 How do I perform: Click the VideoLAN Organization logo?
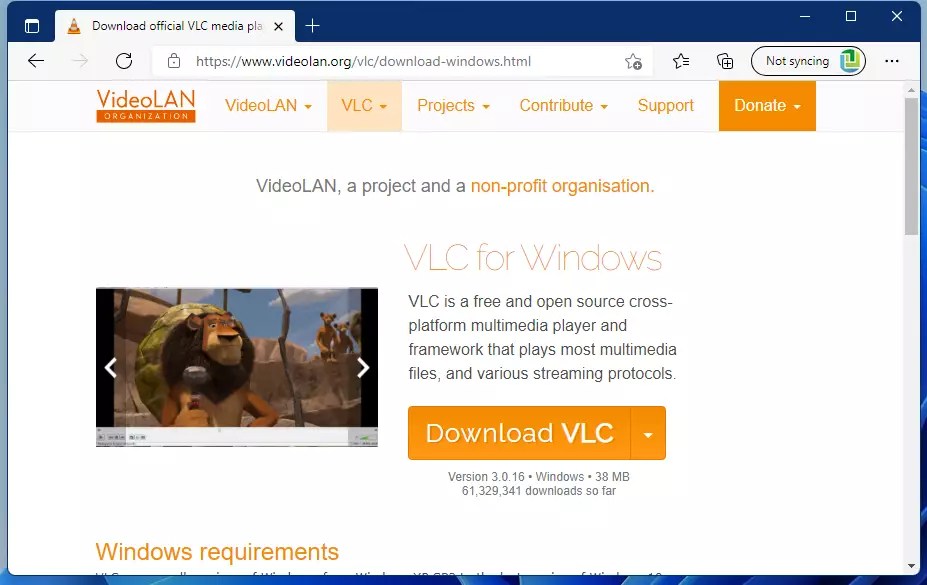click(146, 106)
